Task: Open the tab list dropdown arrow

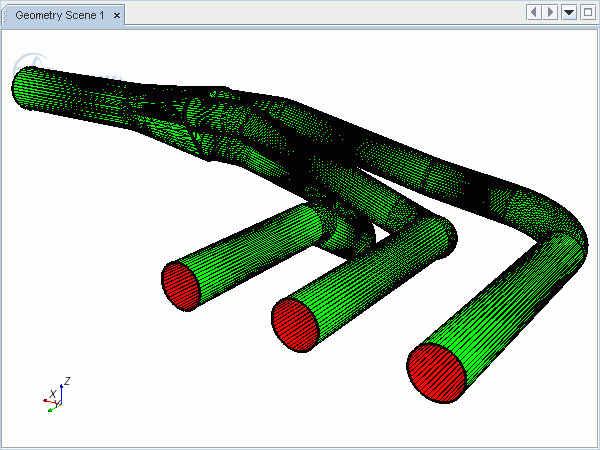Action: 569,12
